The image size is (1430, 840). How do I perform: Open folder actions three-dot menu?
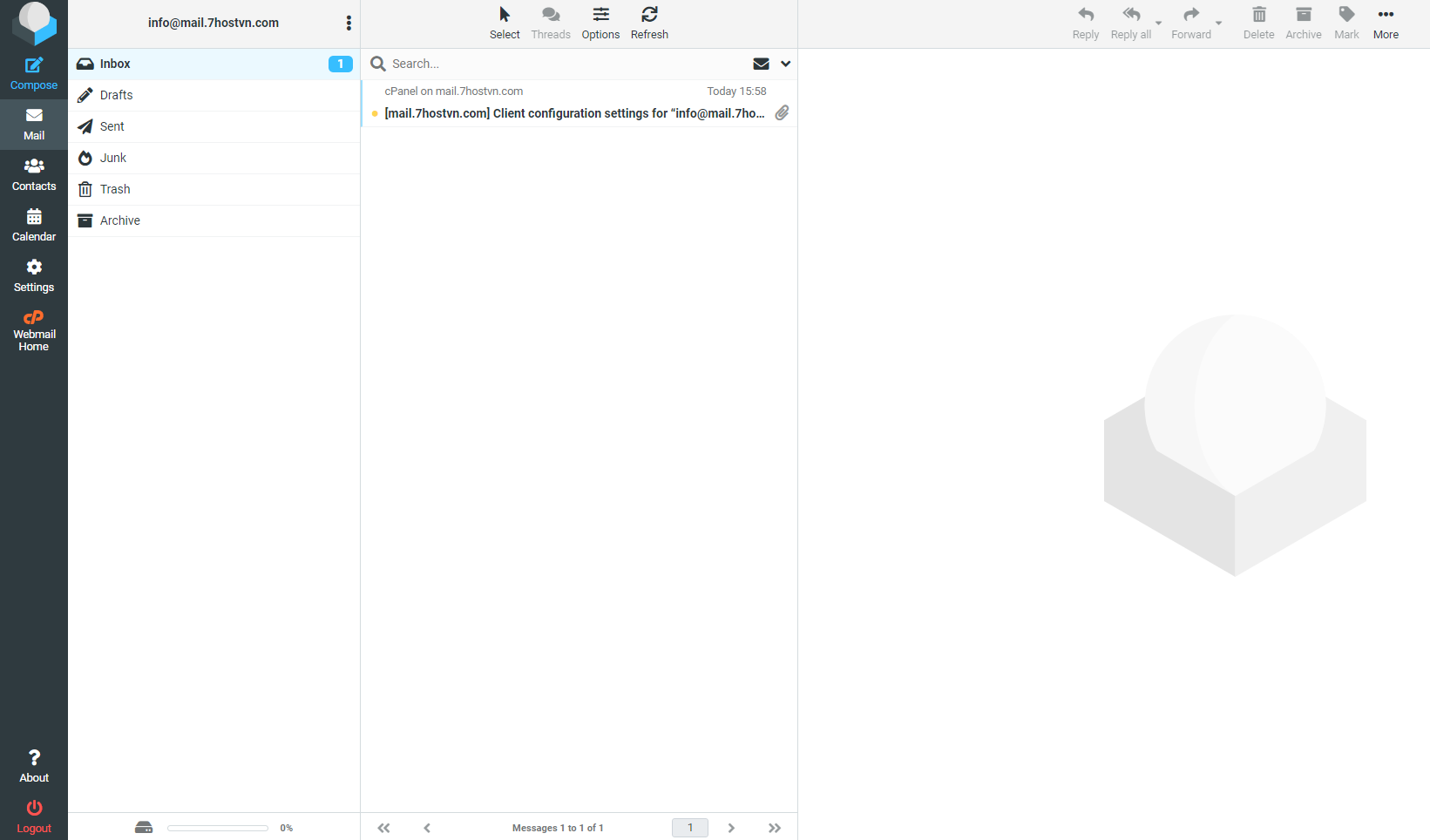(x=349, y=24)
